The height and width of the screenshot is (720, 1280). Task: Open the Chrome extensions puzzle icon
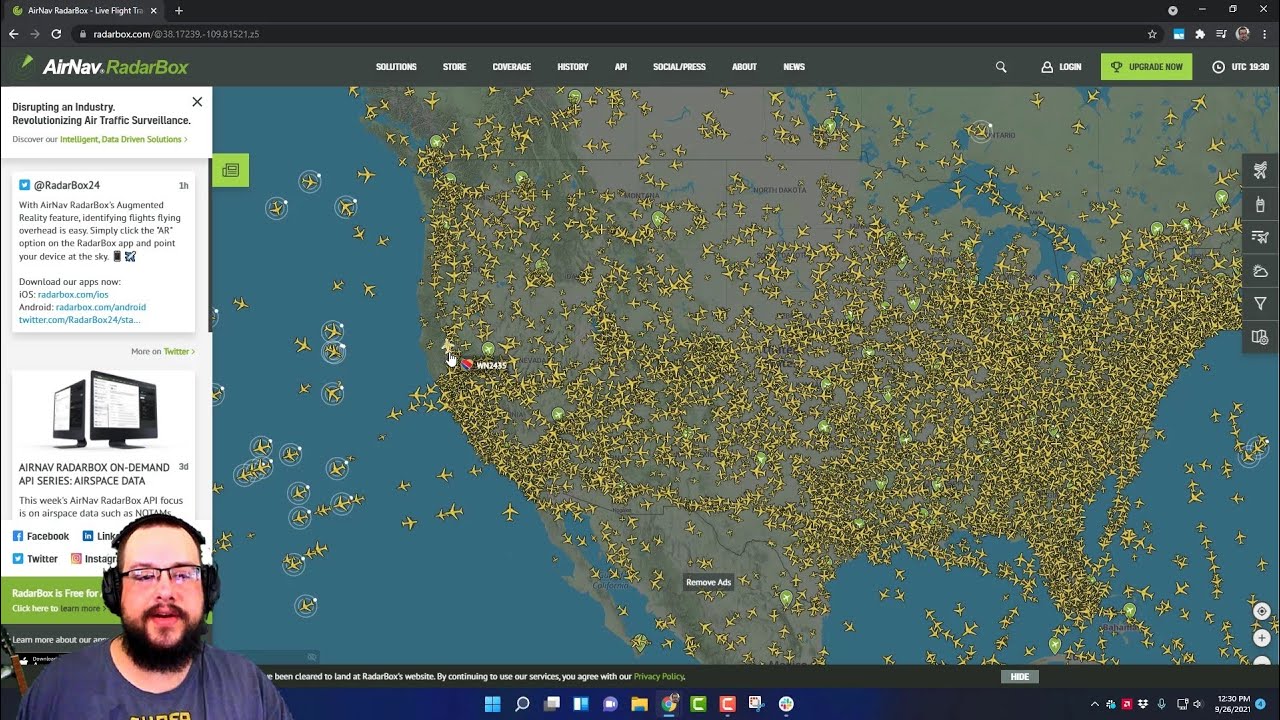click(x=1200, y=34)
